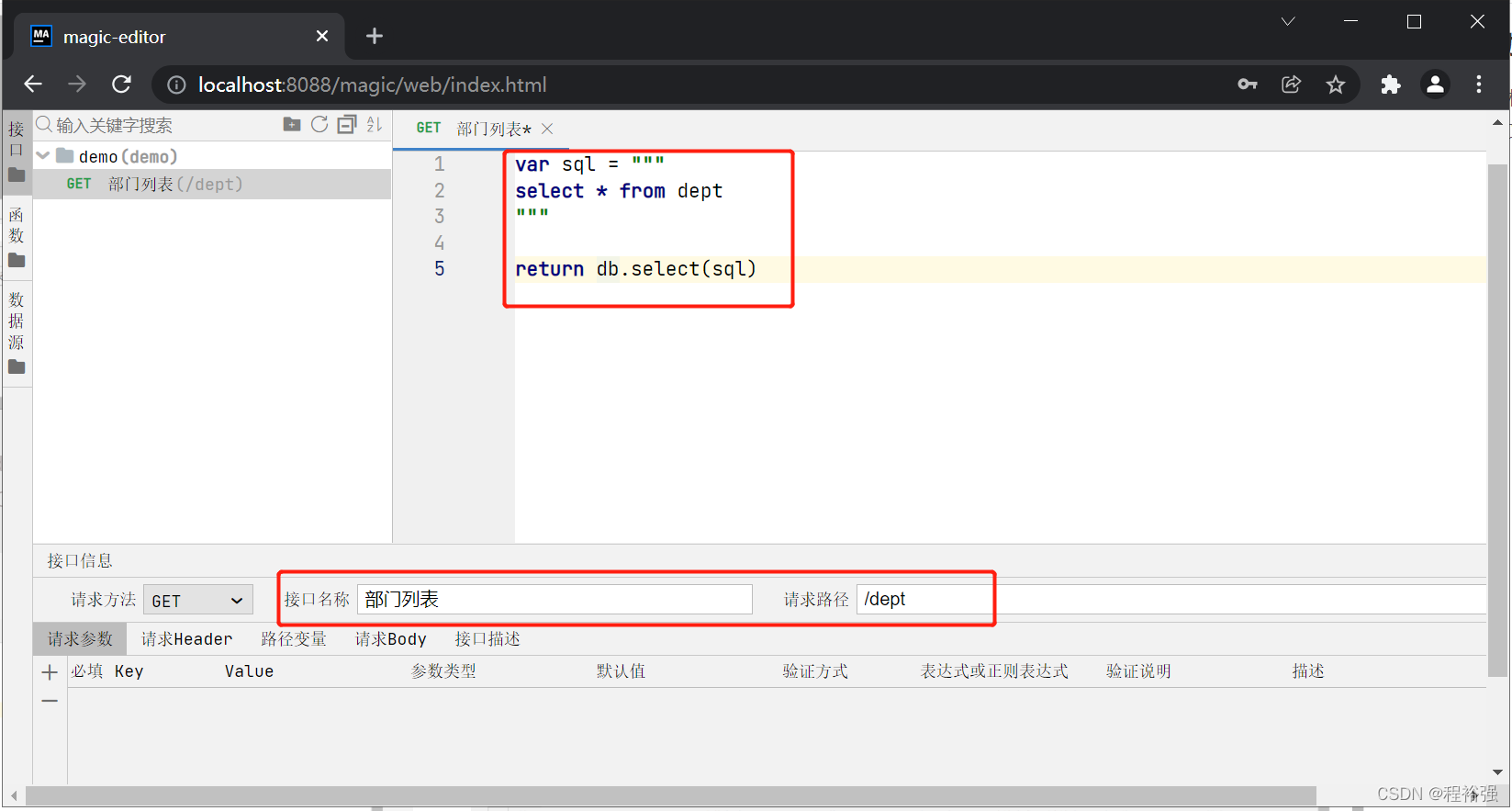Click the new folder icon in tree toolbar
Screen dimensions: 1512x811
click(292, 125)
